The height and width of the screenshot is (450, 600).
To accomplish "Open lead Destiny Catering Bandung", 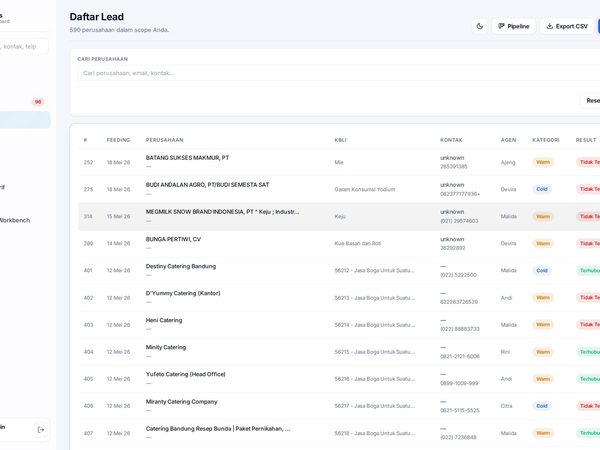I will tap(181, 266).
